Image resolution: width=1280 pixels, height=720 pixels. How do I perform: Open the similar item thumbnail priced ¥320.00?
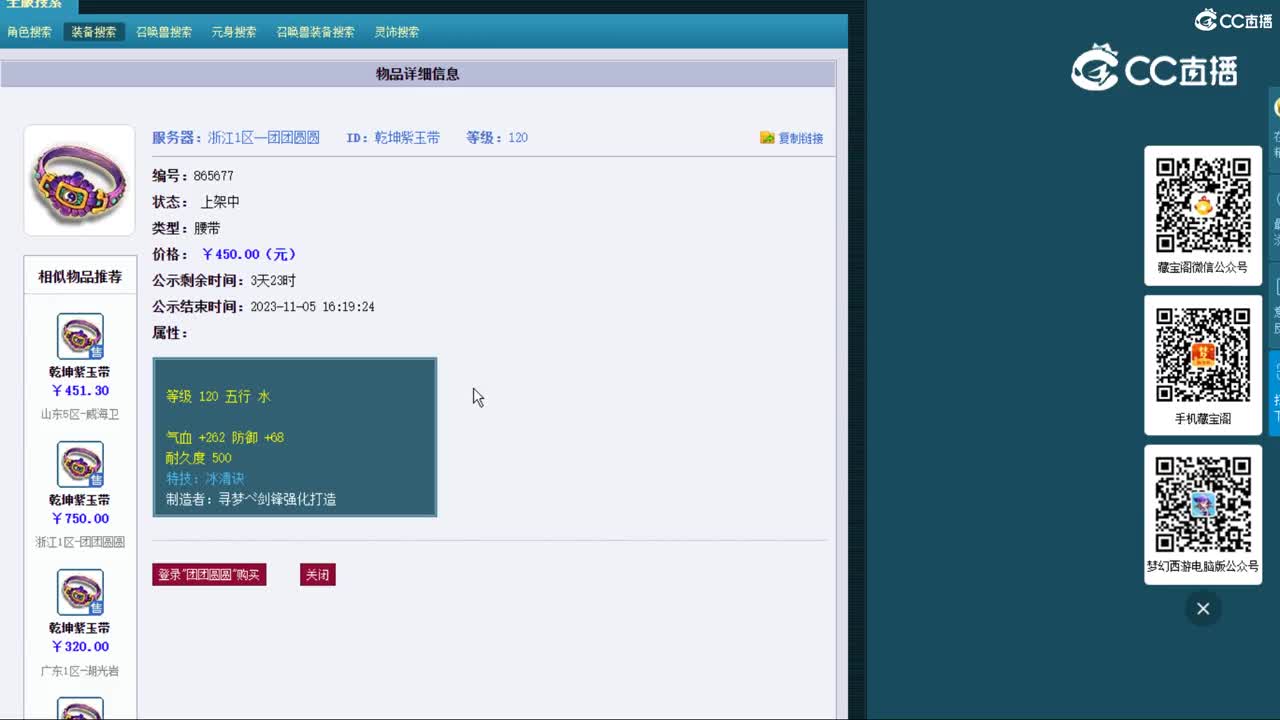pos(80,593)
